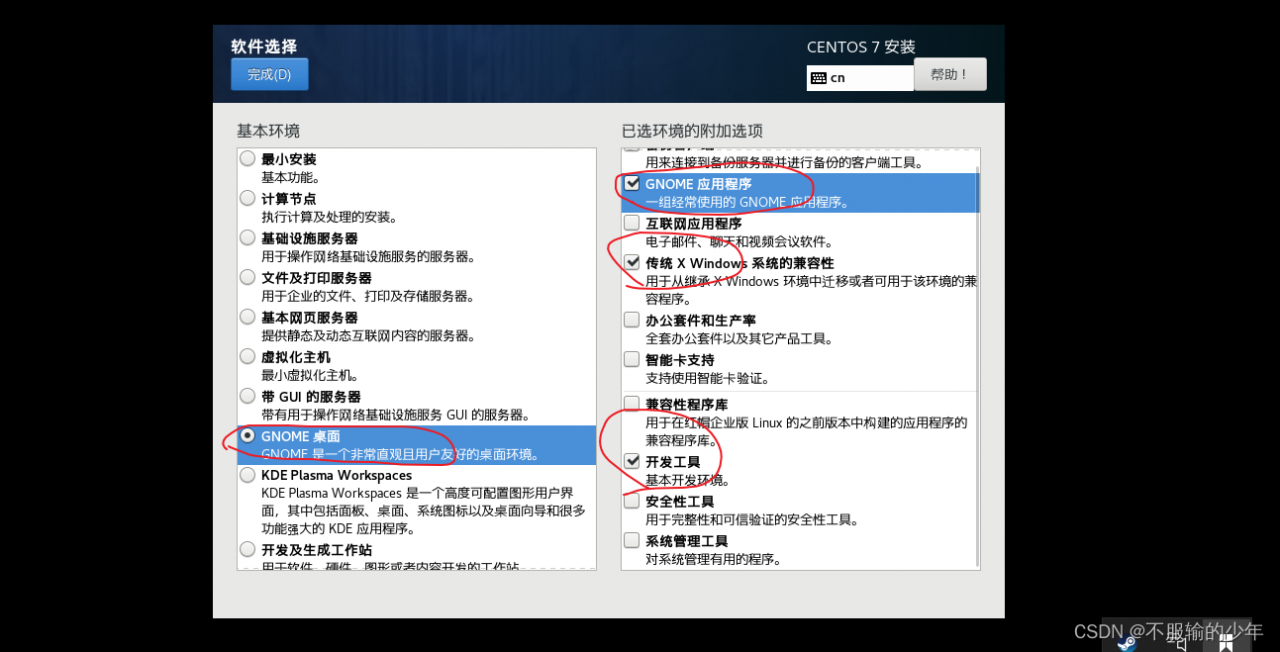Click the keyboard icon beside cn
The height and width of the screenshot is (652, 1280).
tap(818, 77)
